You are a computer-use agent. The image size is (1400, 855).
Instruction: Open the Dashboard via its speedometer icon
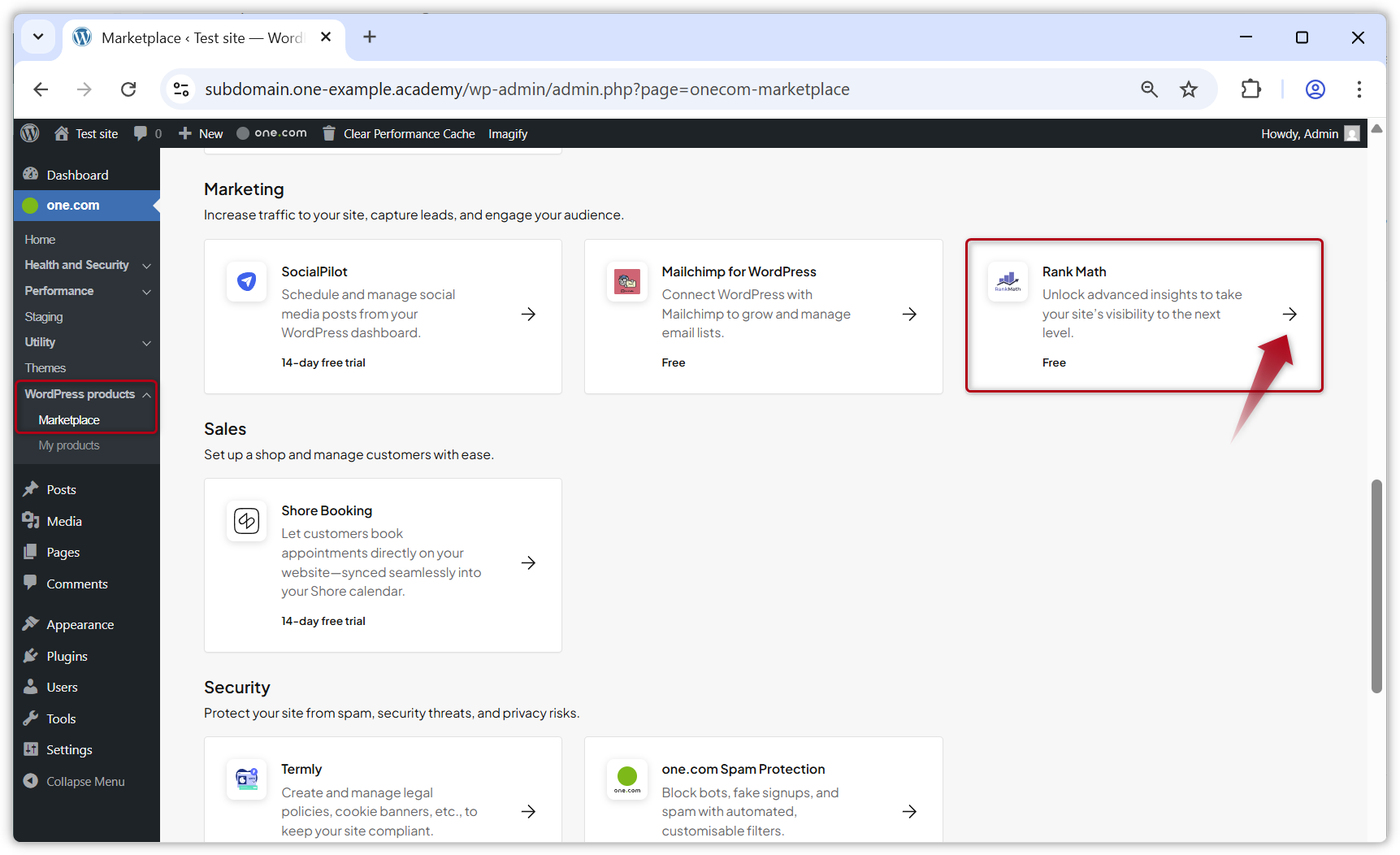tap(31, 175)
